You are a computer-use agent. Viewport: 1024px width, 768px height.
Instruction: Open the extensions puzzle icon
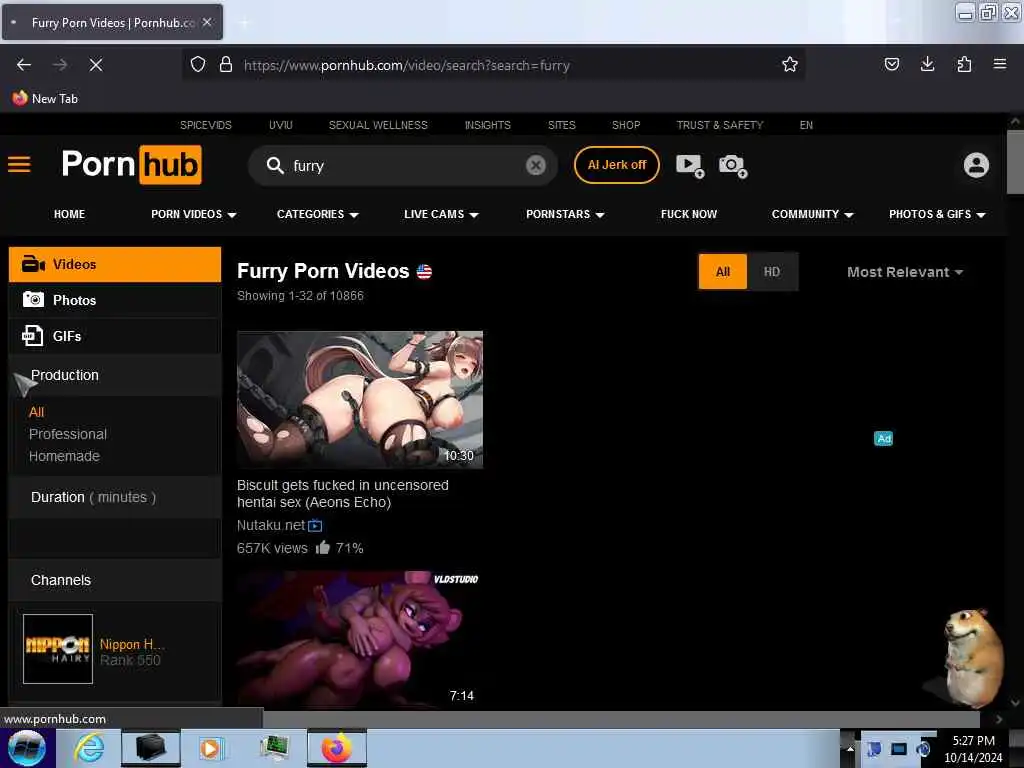click(964, 65)
